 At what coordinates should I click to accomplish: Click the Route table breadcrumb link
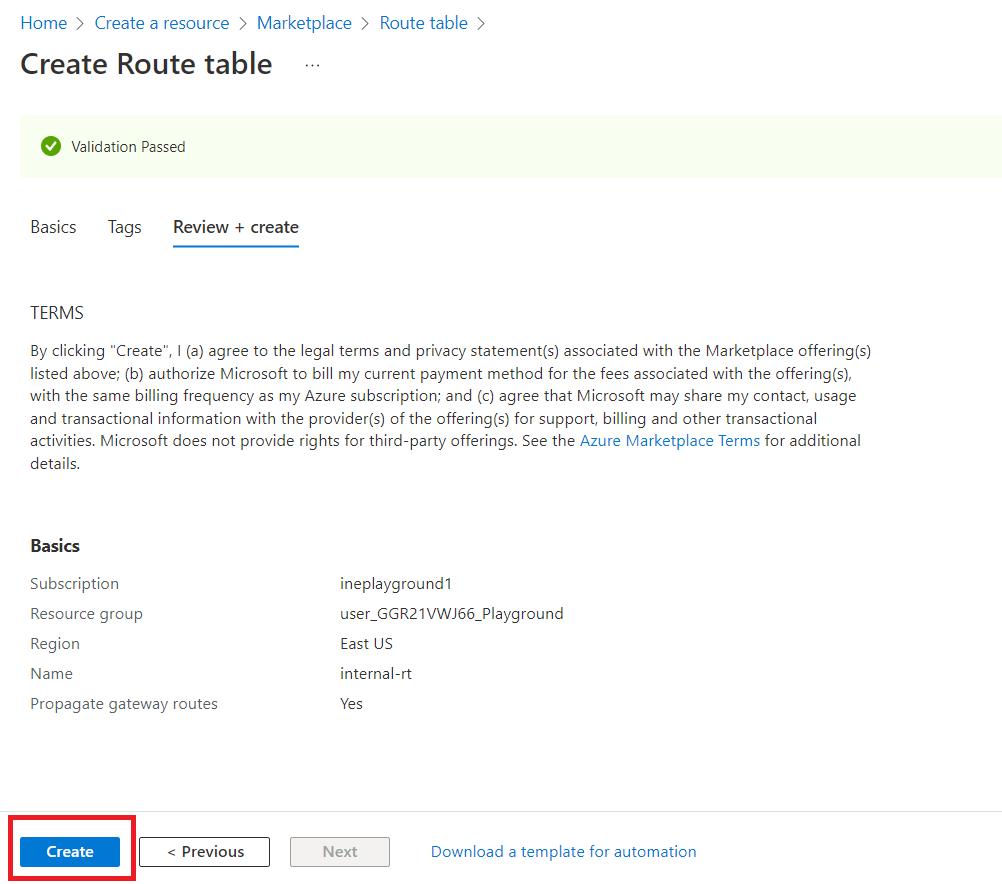tap(423, 23)
